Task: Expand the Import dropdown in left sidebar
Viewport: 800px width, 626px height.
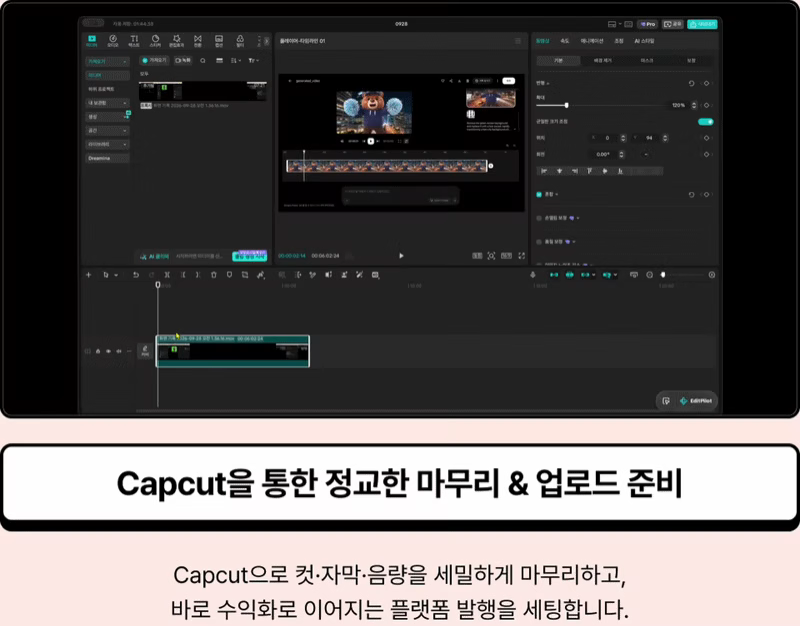Action: pos(107,62)
